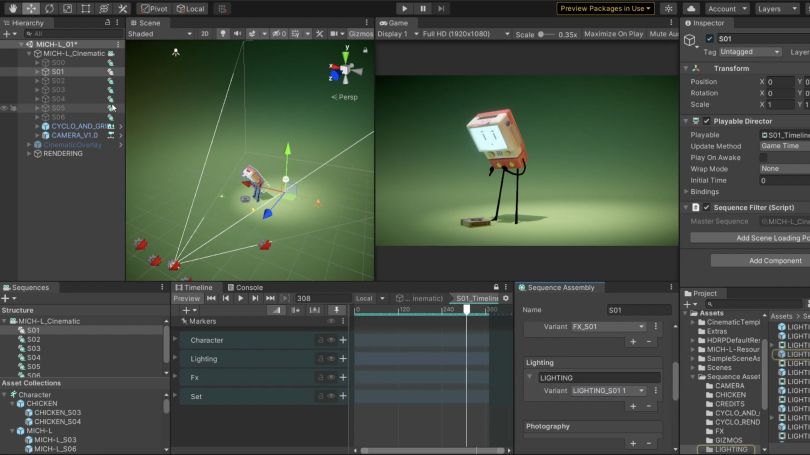The width and height of the screenshot is (810, 455).
Task: Select the Scene tab
Action: (145, 23)
